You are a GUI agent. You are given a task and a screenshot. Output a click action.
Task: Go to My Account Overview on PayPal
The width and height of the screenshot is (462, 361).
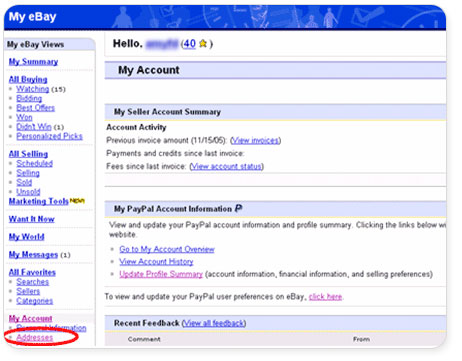click(167, 249)
